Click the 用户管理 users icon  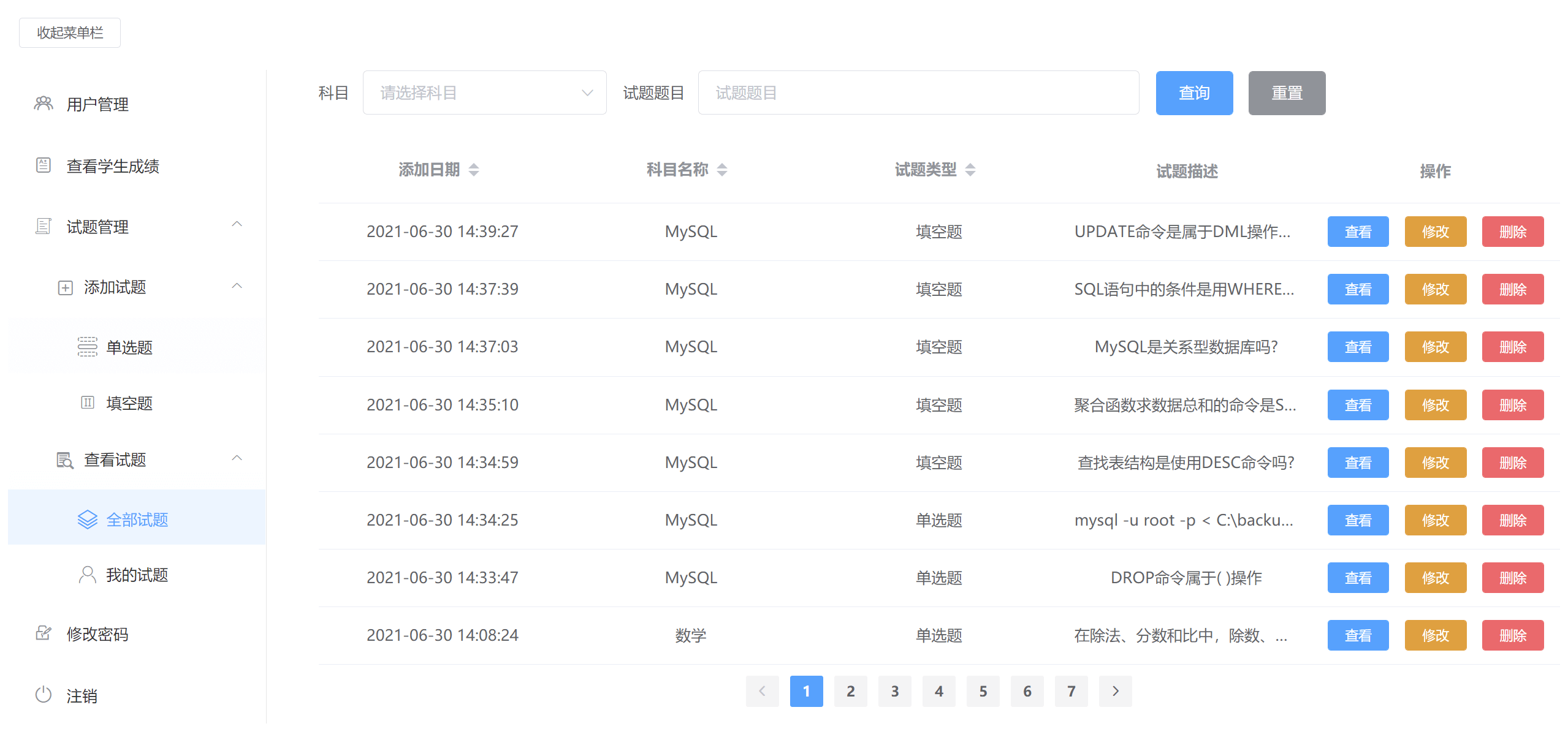43,104
